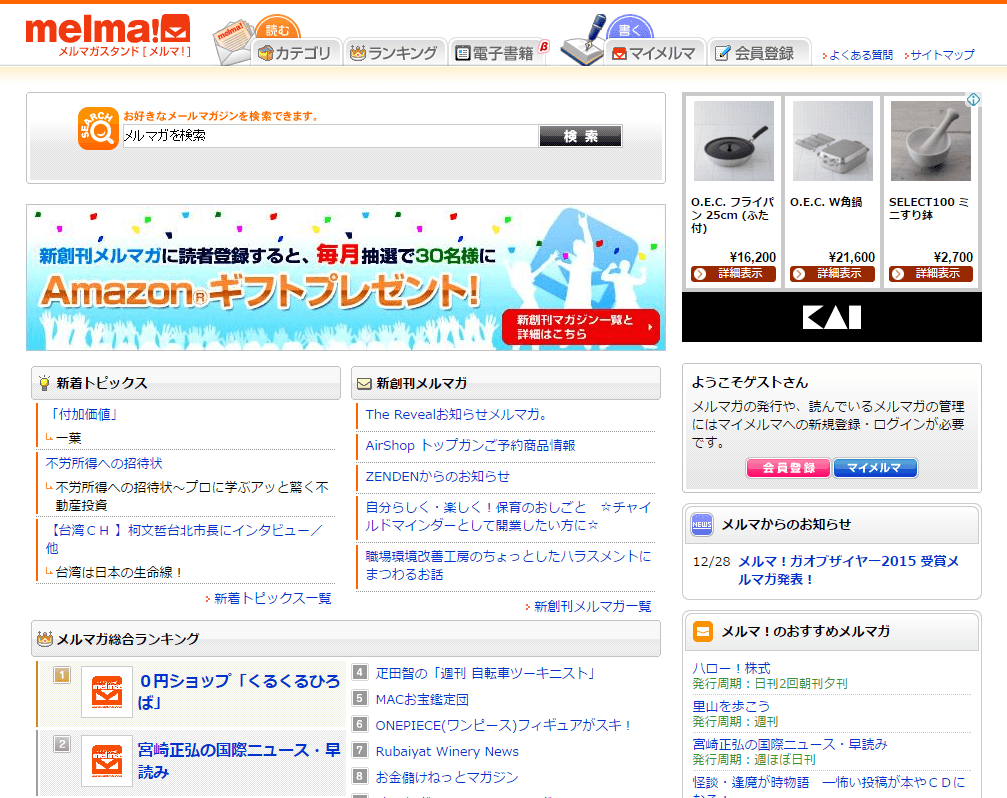
Task: Open The Revealお知らせメルマガ link
Action: [x=456, y=415]
